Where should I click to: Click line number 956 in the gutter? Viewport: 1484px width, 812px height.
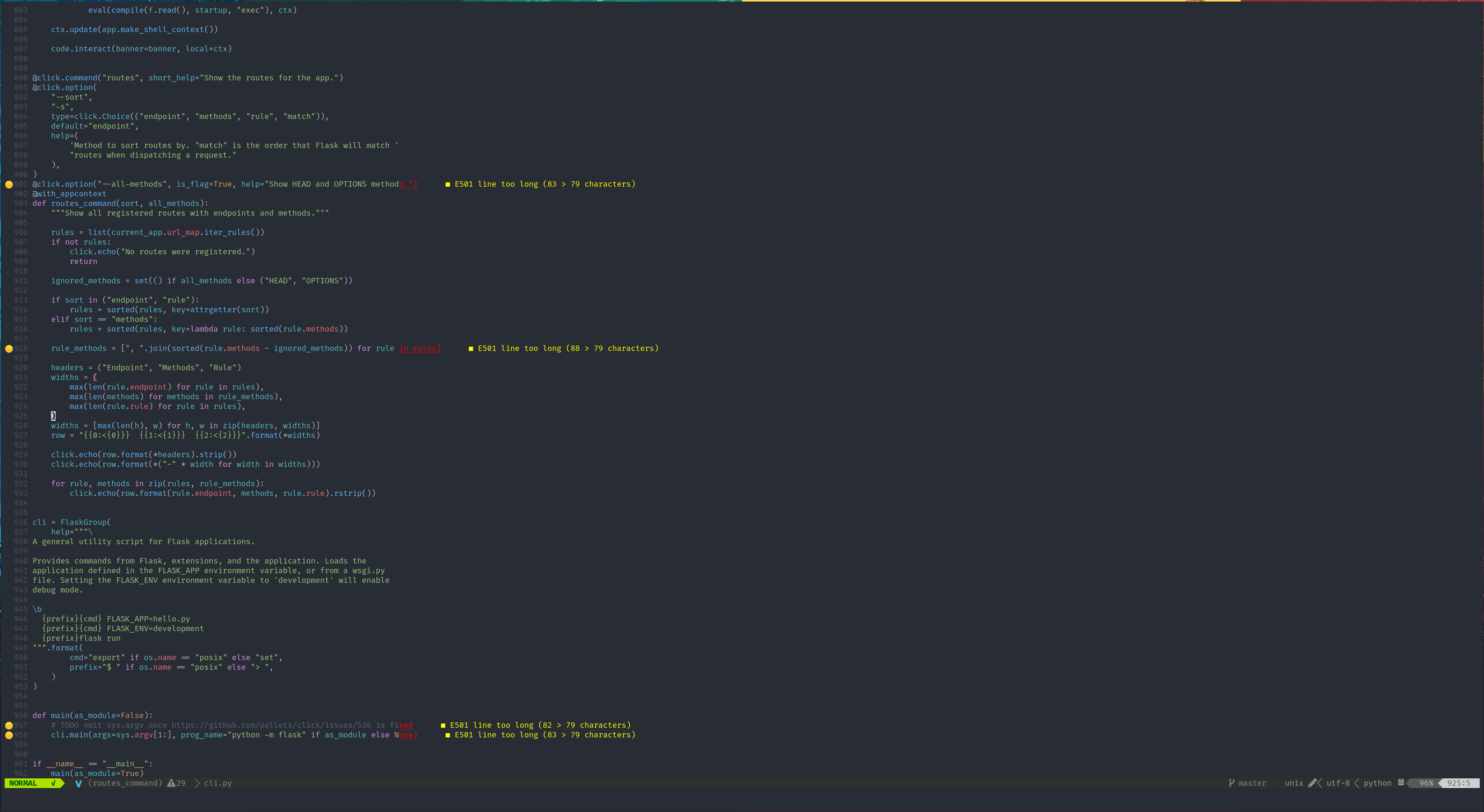(21, 716)
